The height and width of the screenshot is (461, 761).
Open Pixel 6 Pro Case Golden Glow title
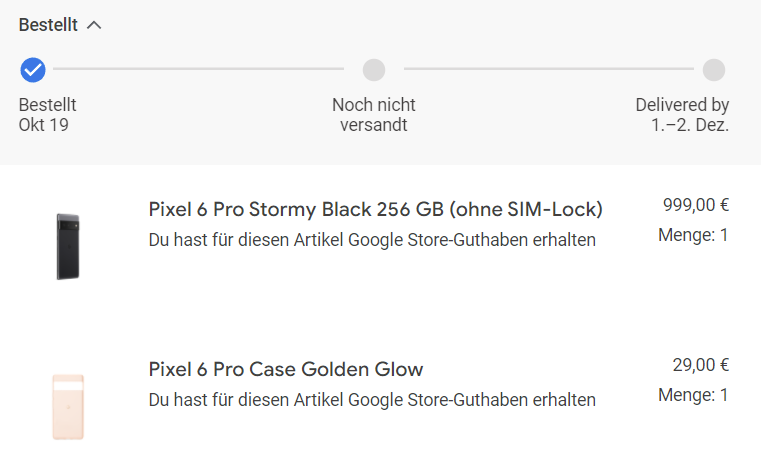pyautogui.click(x=286, y=369)
